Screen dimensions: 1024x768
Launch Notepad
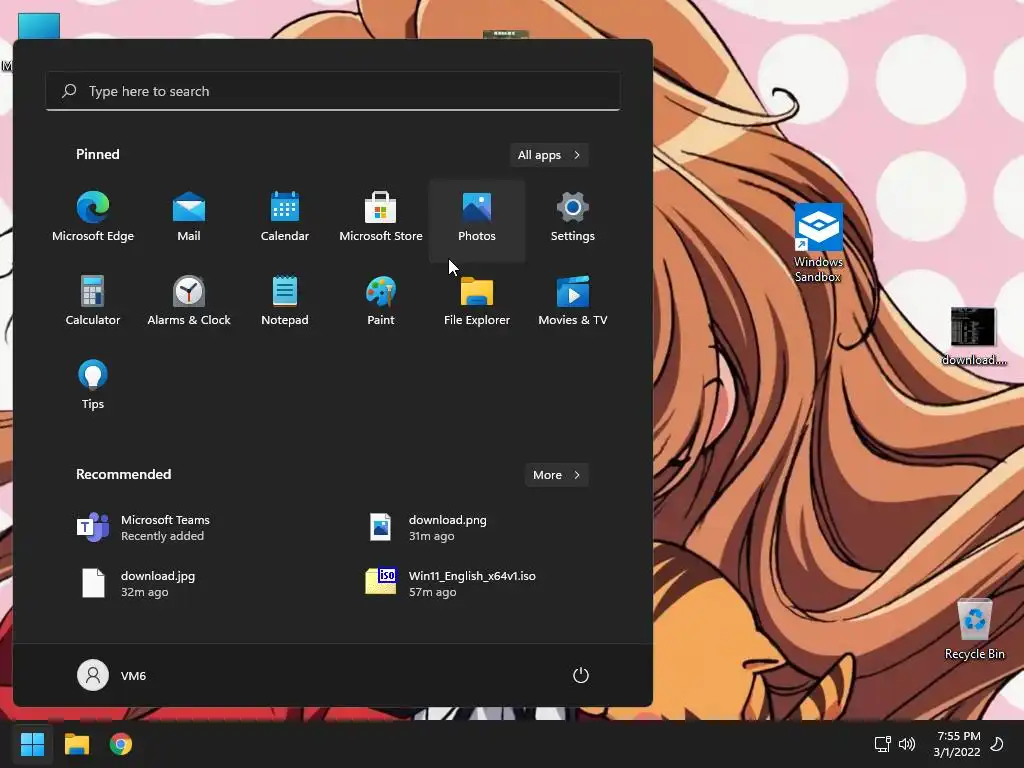click(x=285, y=302)
